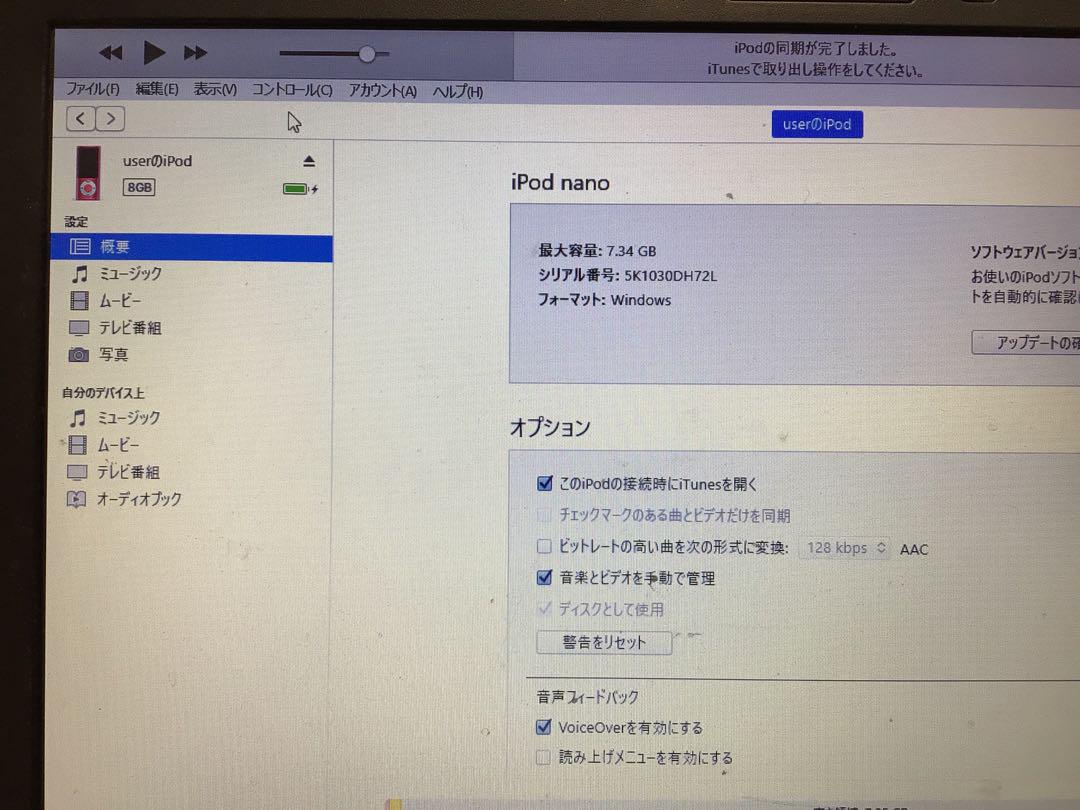Toggle ディスクとして使用 checkbox
Viewport: 1080px width, 810px height.
tap(544, 608)
